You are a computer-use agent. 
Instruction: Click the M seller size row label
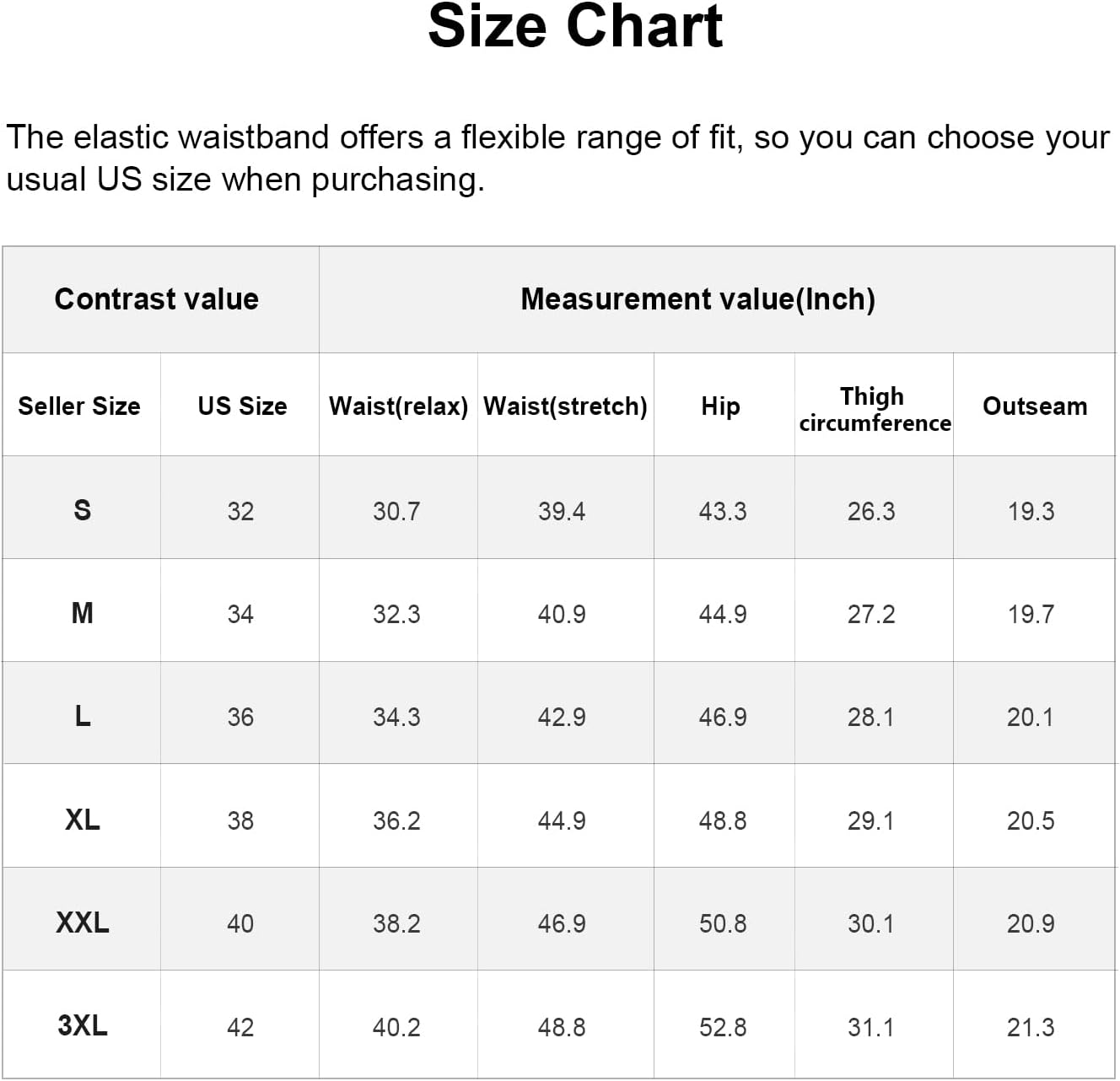click(82, 613)
